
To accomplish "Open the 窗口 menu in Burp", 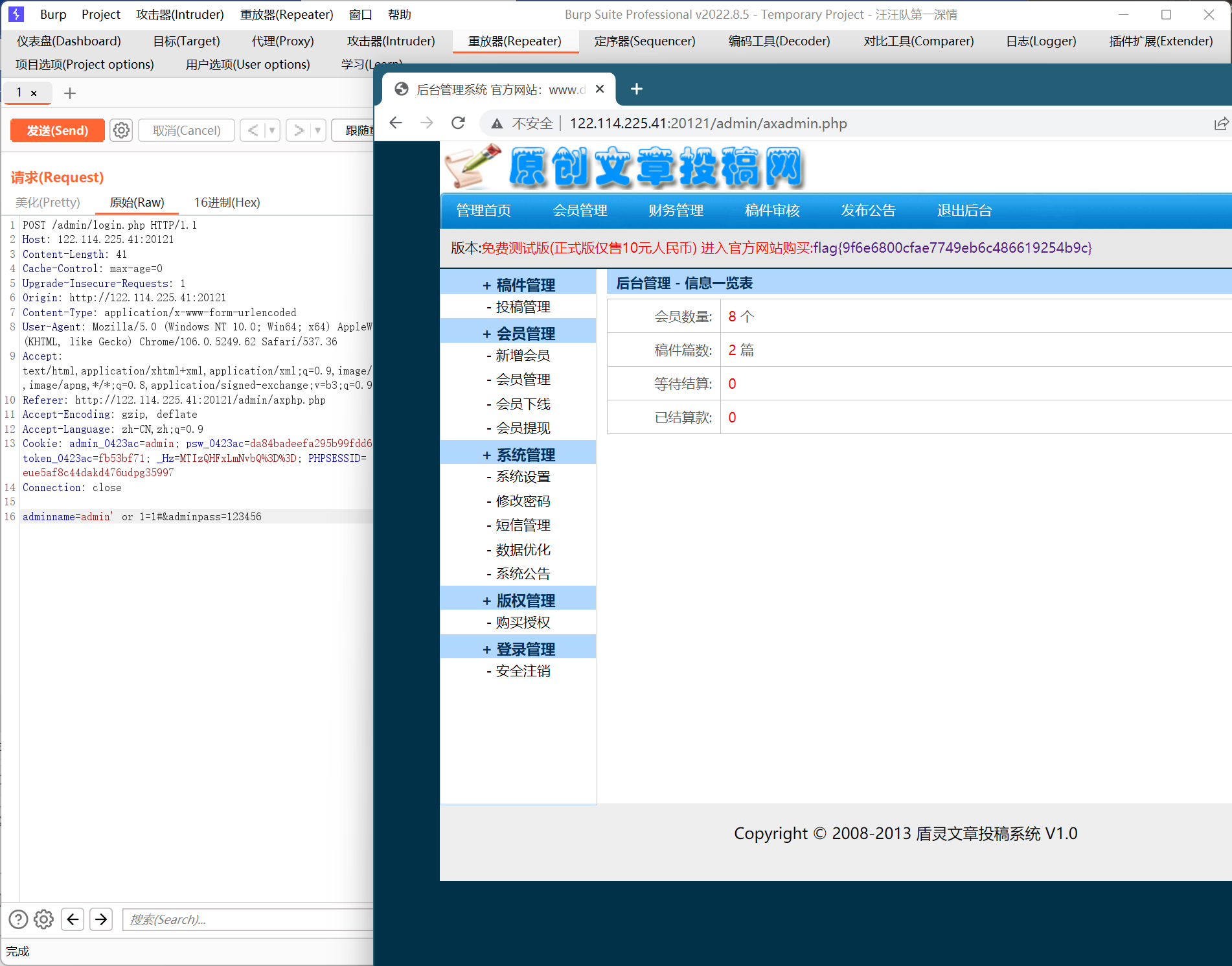I will (x=360, y=14).
